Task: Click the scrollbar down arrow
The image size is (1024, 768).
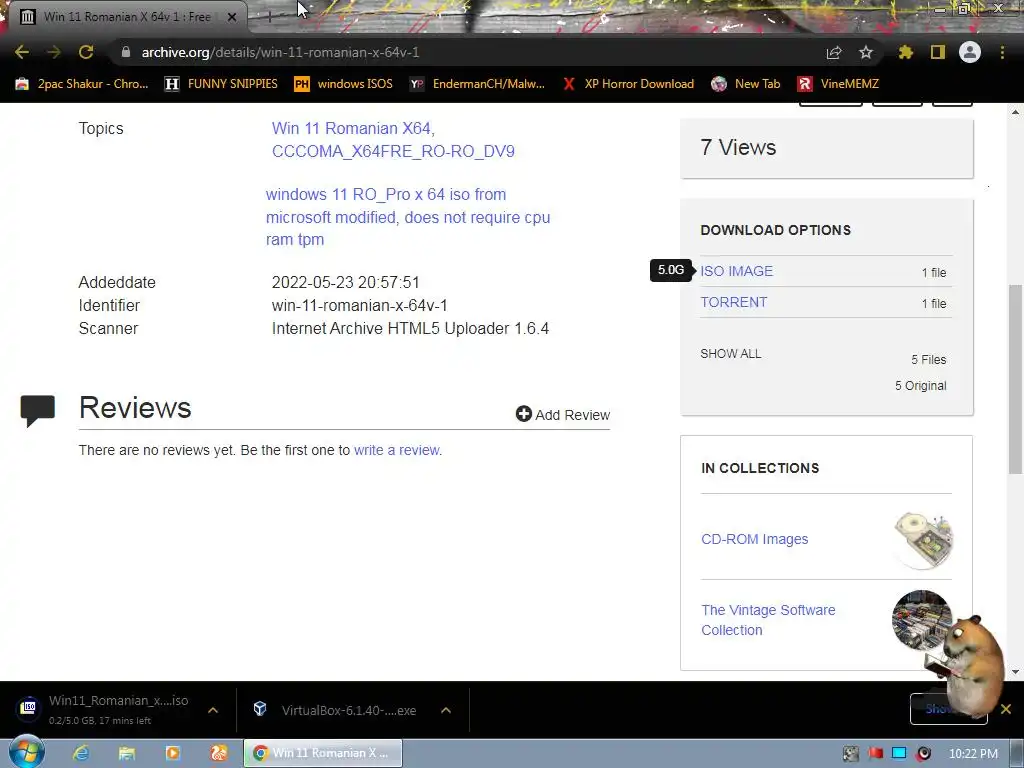Action: pos(1015,671)
